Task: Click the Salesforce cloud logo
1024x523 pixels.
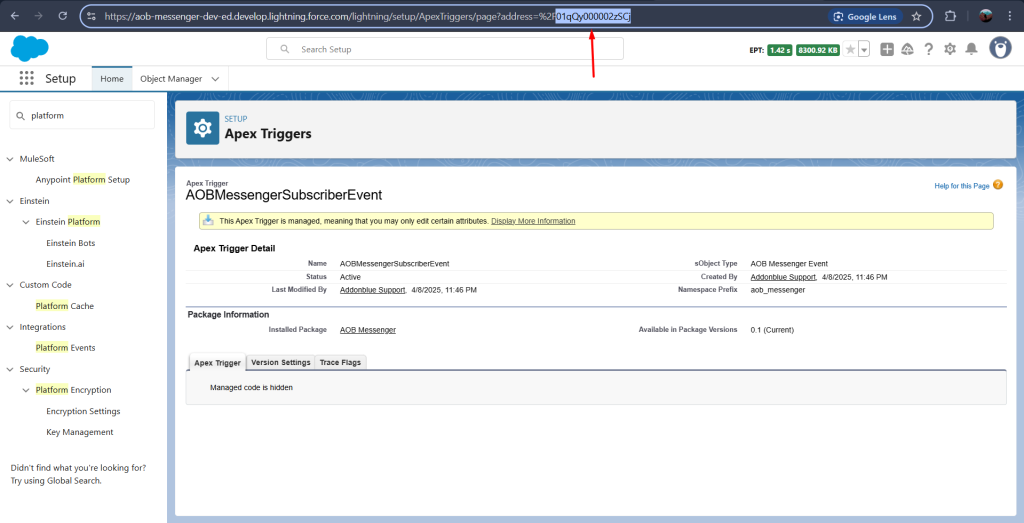Action: (x=29, y=48)
